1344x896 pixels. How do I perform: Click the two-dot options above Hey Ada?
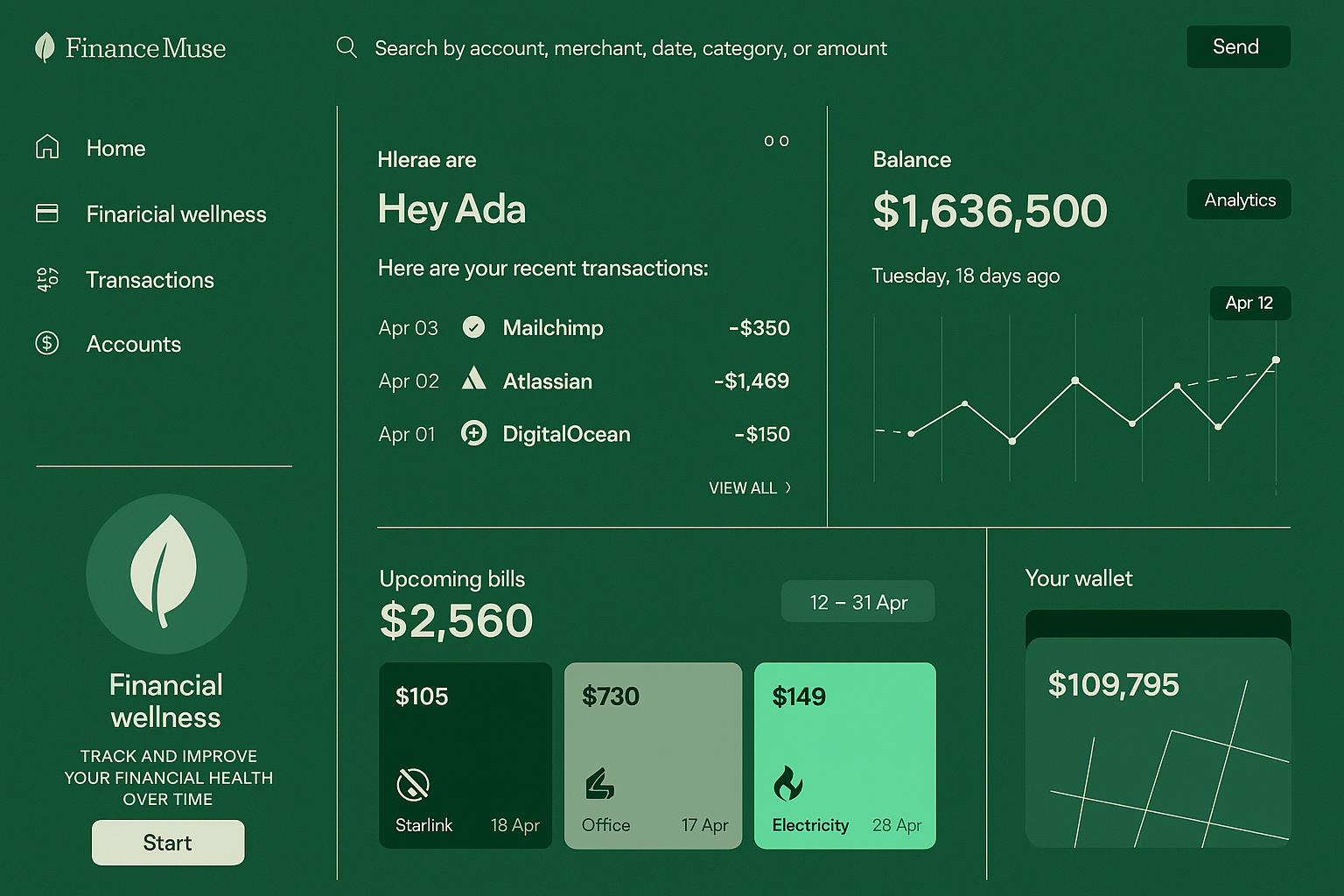point(776,141)
